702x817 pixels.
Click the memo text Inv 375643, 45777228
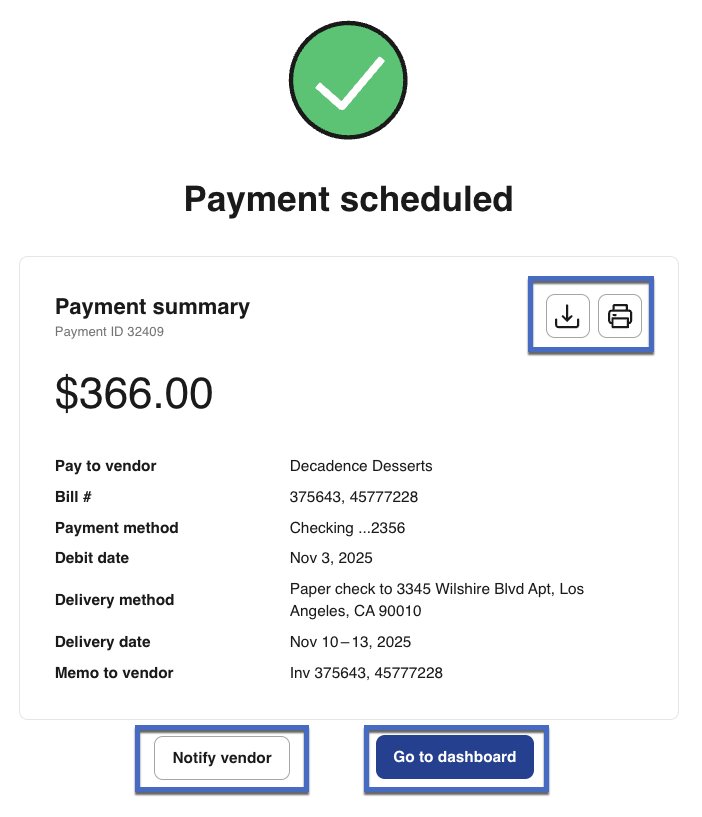click(366, 673)
